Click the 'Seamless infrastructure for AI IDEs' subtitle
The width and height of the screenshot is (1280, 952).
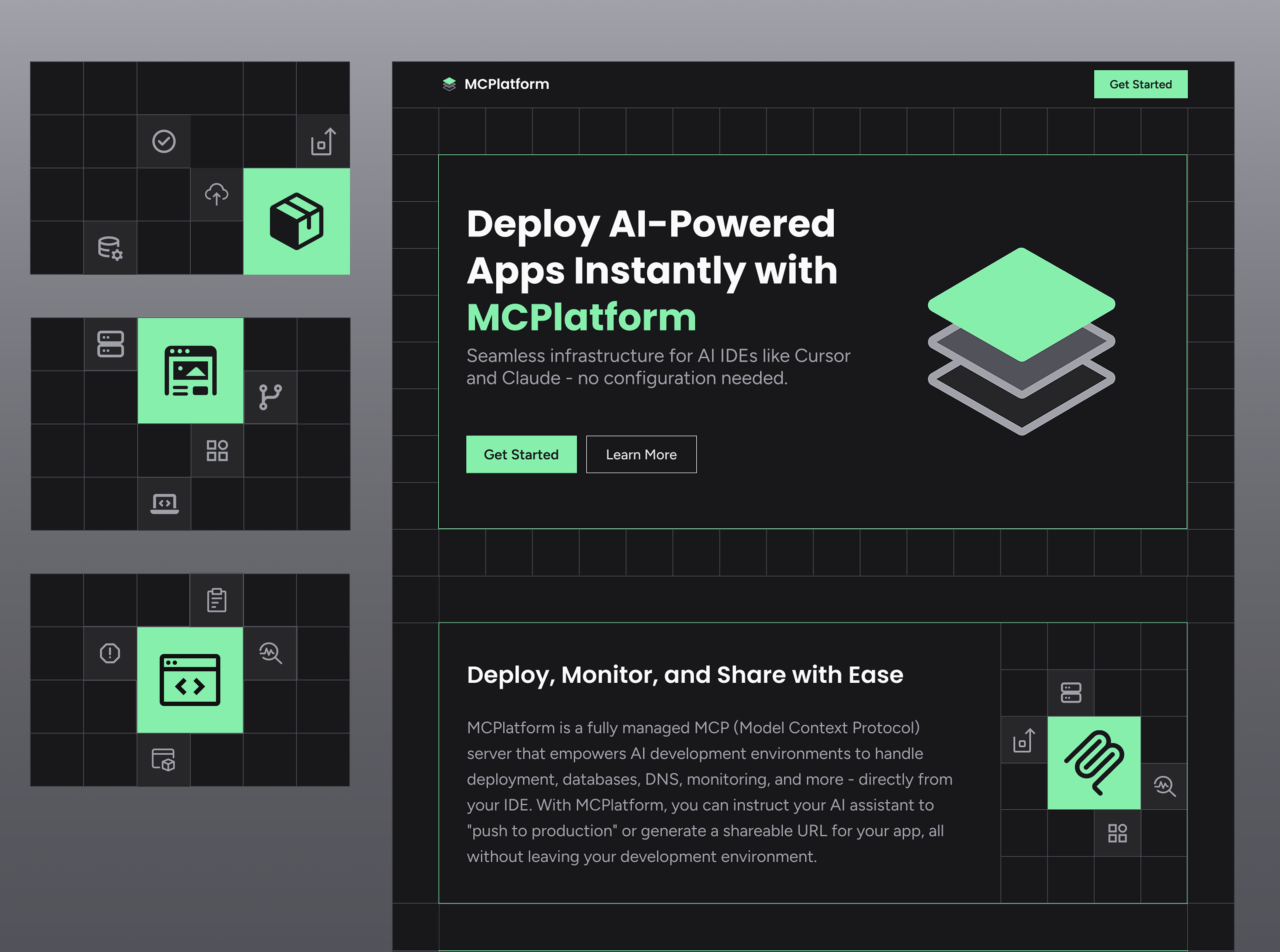(x=658, y=367)
